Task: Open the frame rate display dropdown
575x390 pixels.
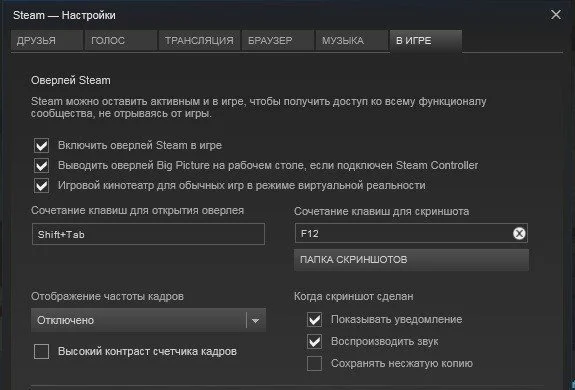Action: pyautogui.click(x=148, y=320)
